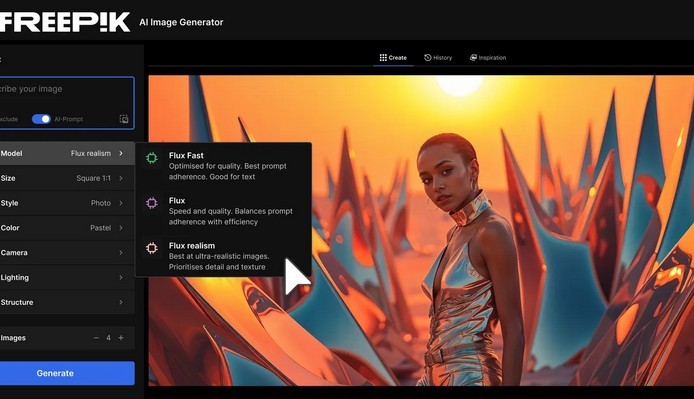
Task: Open the Size Square 1:1 chevron
Action: pos(121,178)
